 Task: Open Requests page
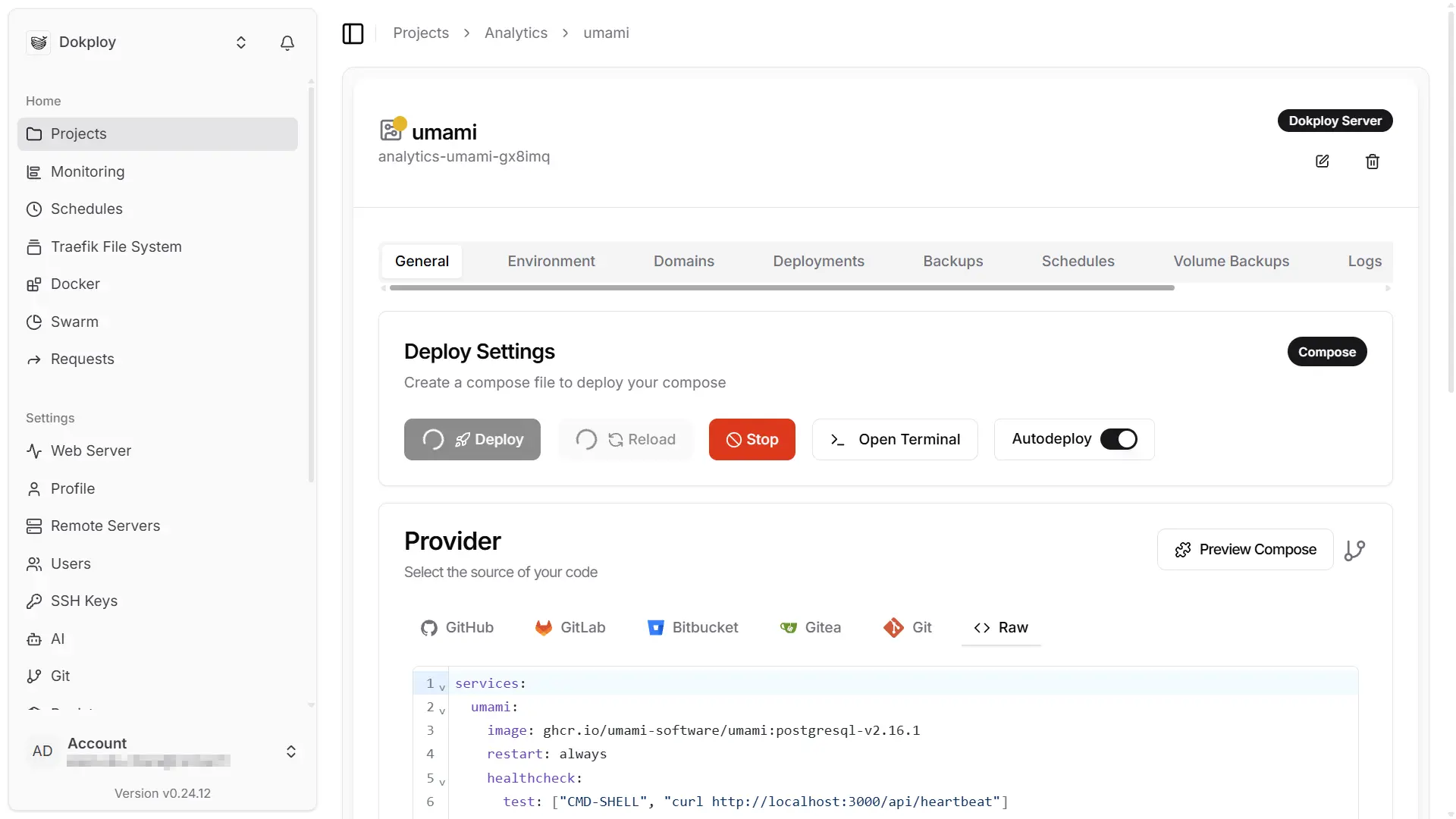pos(157,359)
